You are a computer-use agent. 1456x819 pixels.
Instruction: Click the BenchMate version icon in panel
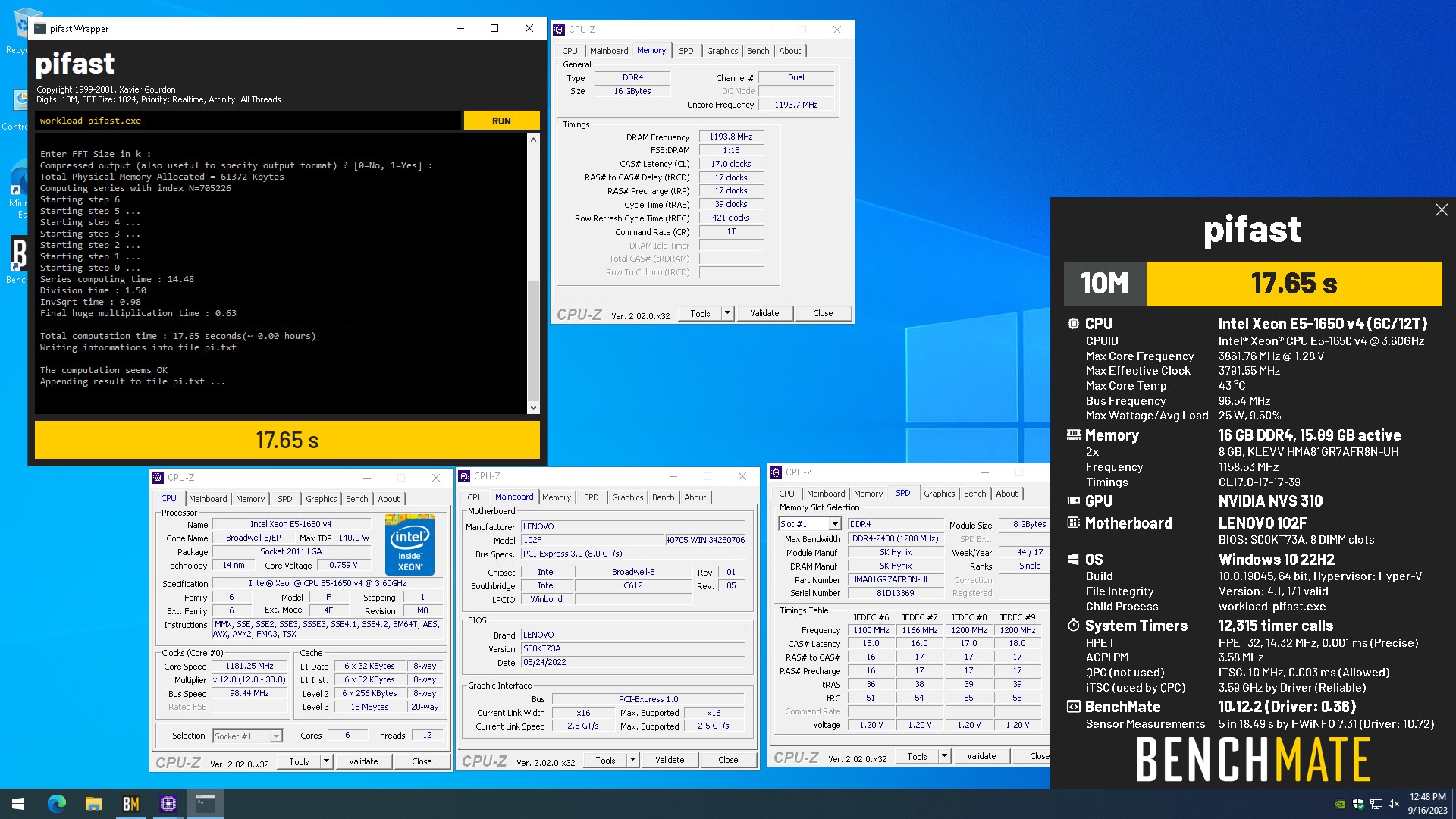pyautogui.click(x=1073, y=707)
